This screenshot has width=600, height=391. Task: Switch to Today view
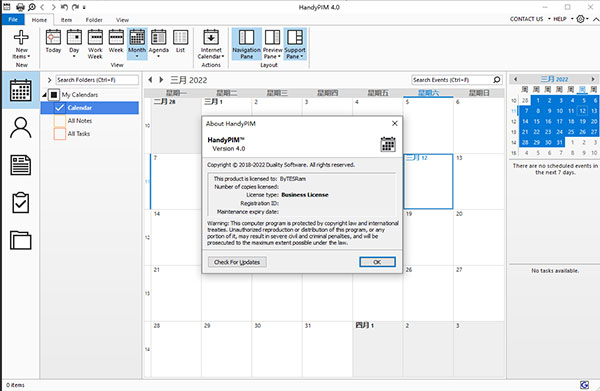pos(53,41)
